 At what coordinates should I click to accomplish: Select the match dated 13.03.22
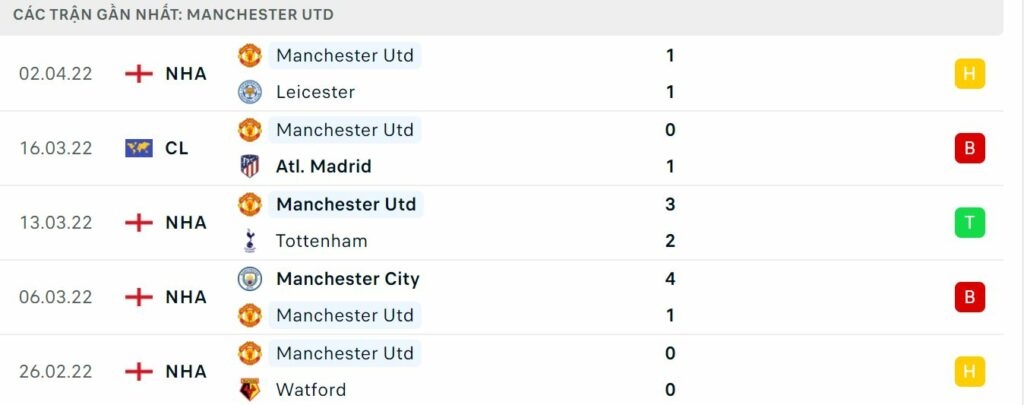tap(56, 222)
